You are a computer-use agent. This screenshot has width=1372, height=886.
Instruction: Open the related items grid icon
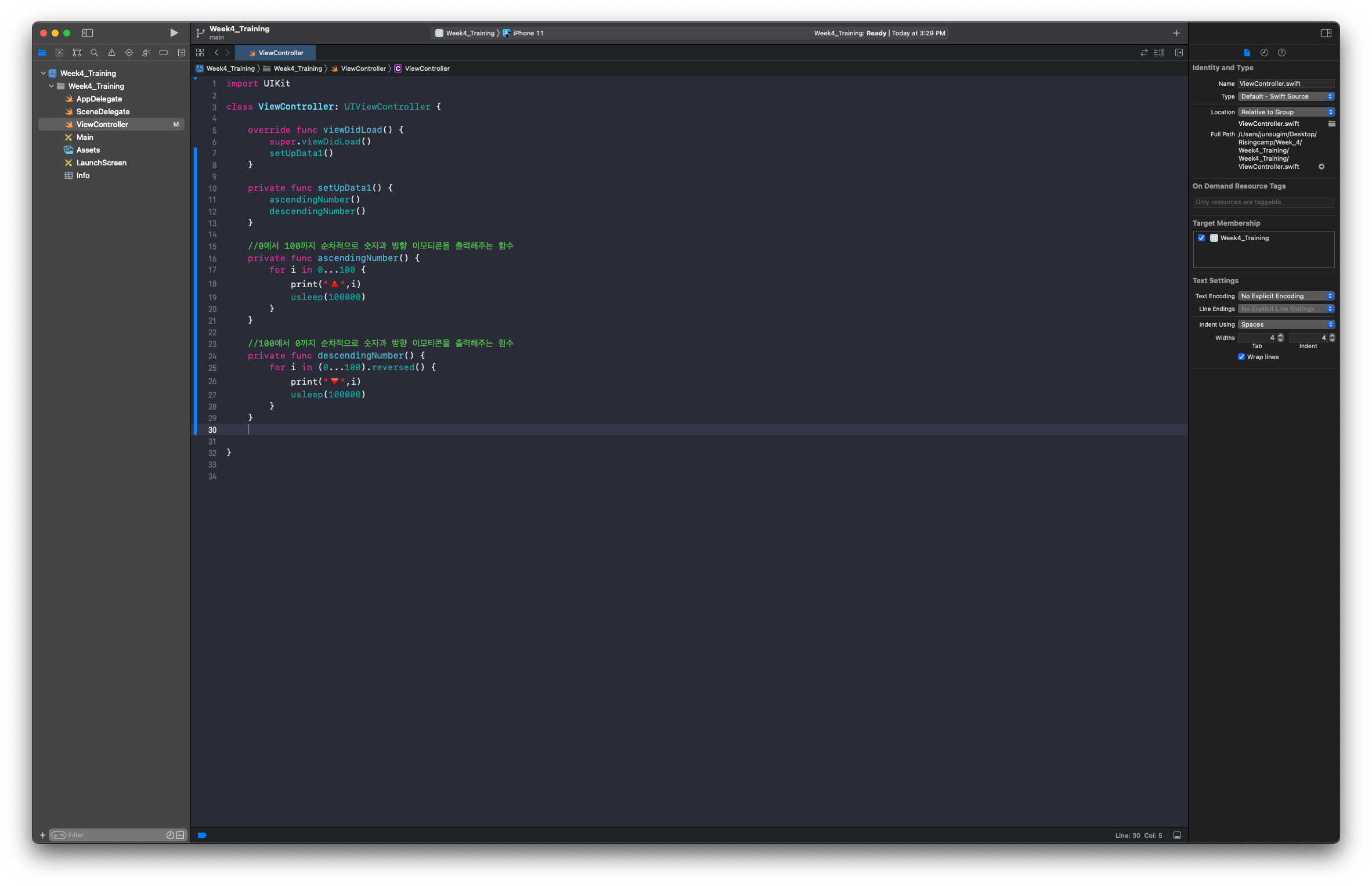[x=200, y=53]
